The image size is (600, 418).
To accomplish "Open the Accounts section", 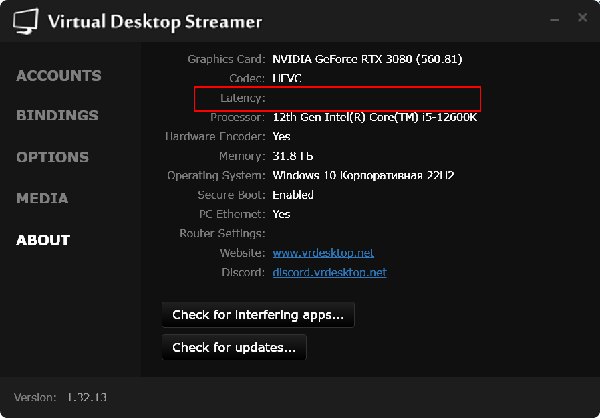I will point(59,76).
